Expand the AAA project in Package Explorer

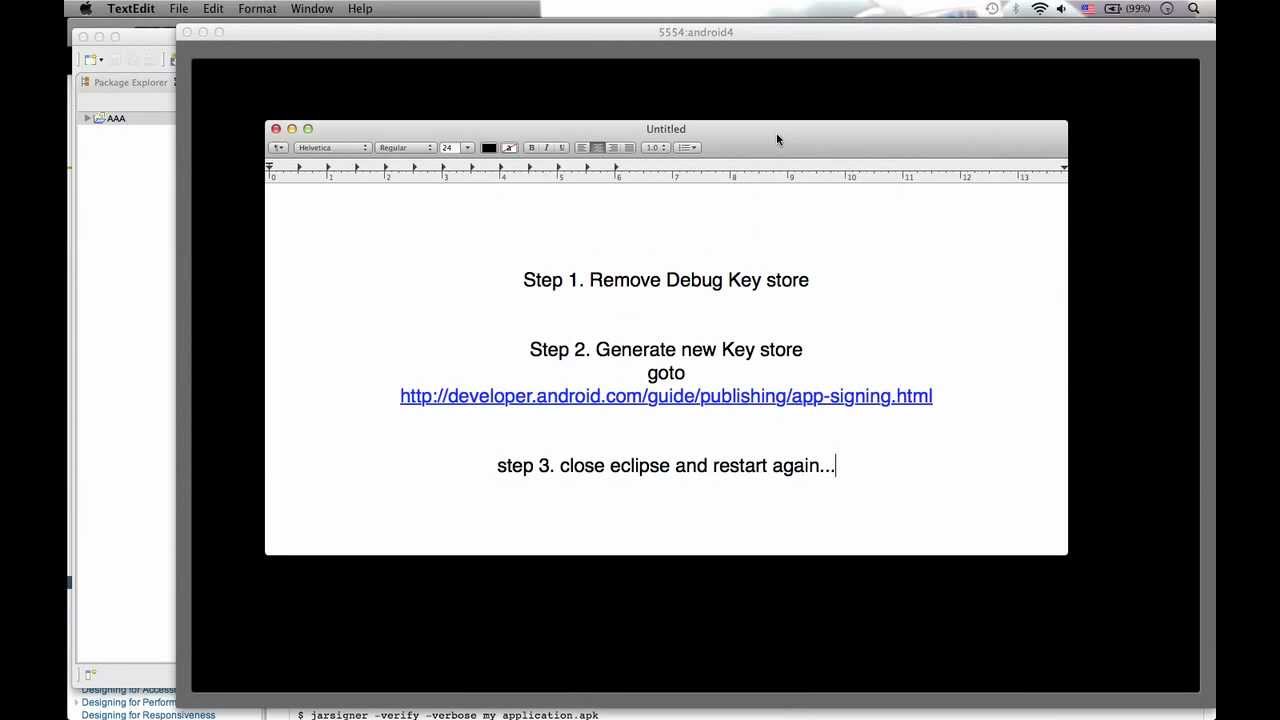(x=87, y=118)
